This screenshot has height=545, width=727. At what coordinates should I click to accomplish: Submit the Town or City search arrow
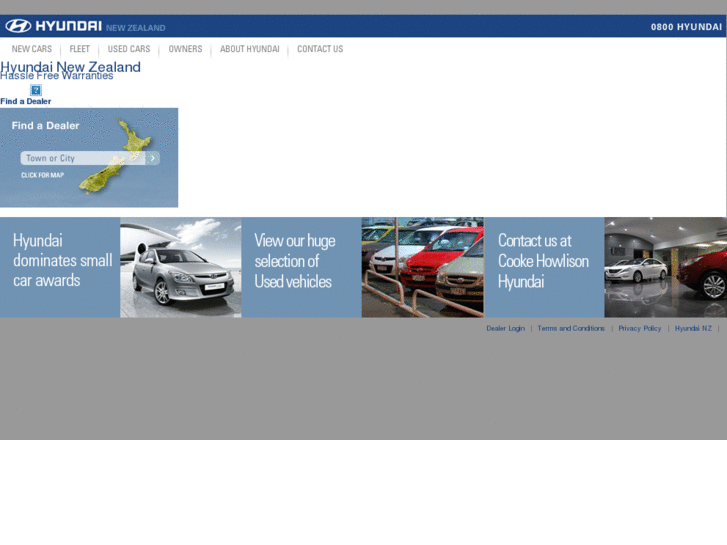[153, 158]
